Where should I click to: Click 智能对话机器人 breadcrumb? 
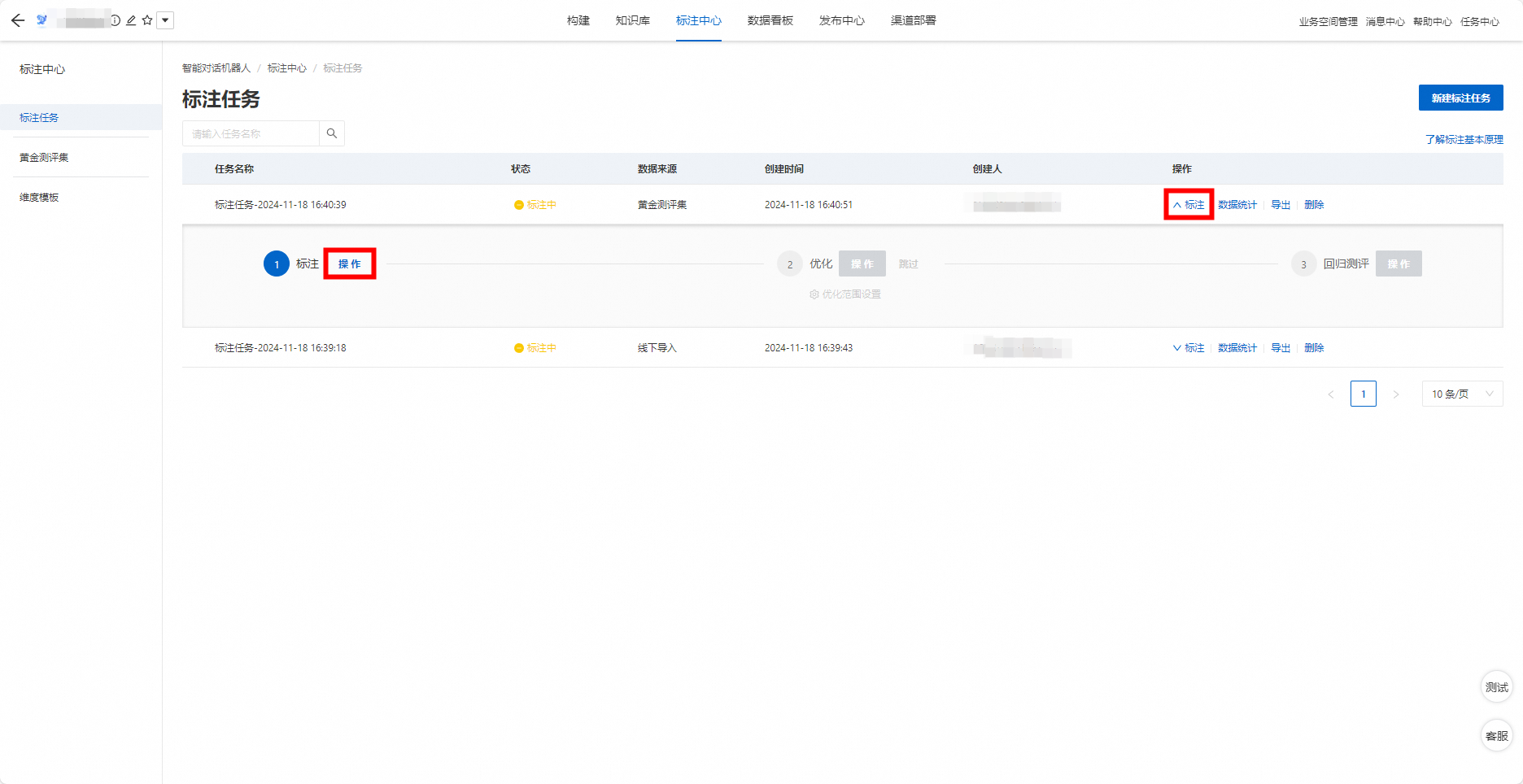[216, 68]
